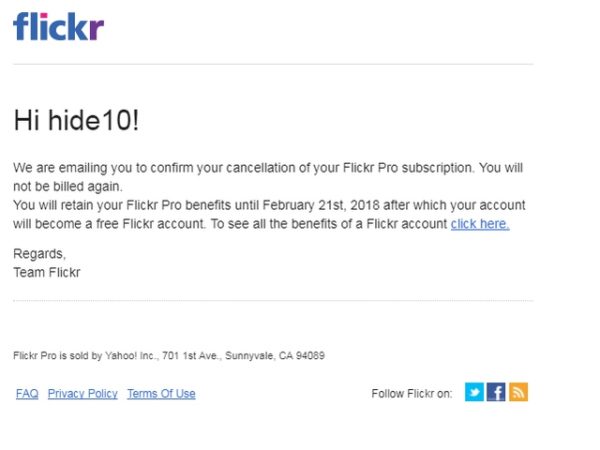The image size is (600, 450).
Task: Open the Terms Of Use link
Action: point(161,393)
